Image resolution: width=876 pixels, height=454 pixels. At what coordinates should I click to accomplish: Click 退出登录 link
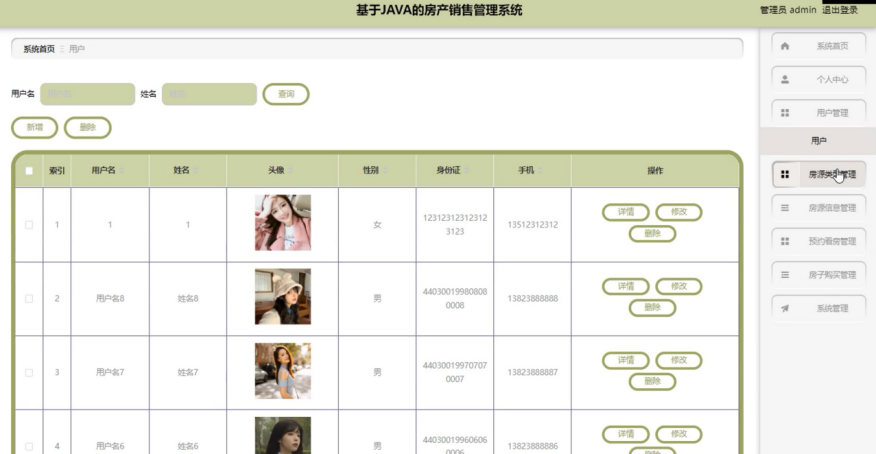click(840, 9)
